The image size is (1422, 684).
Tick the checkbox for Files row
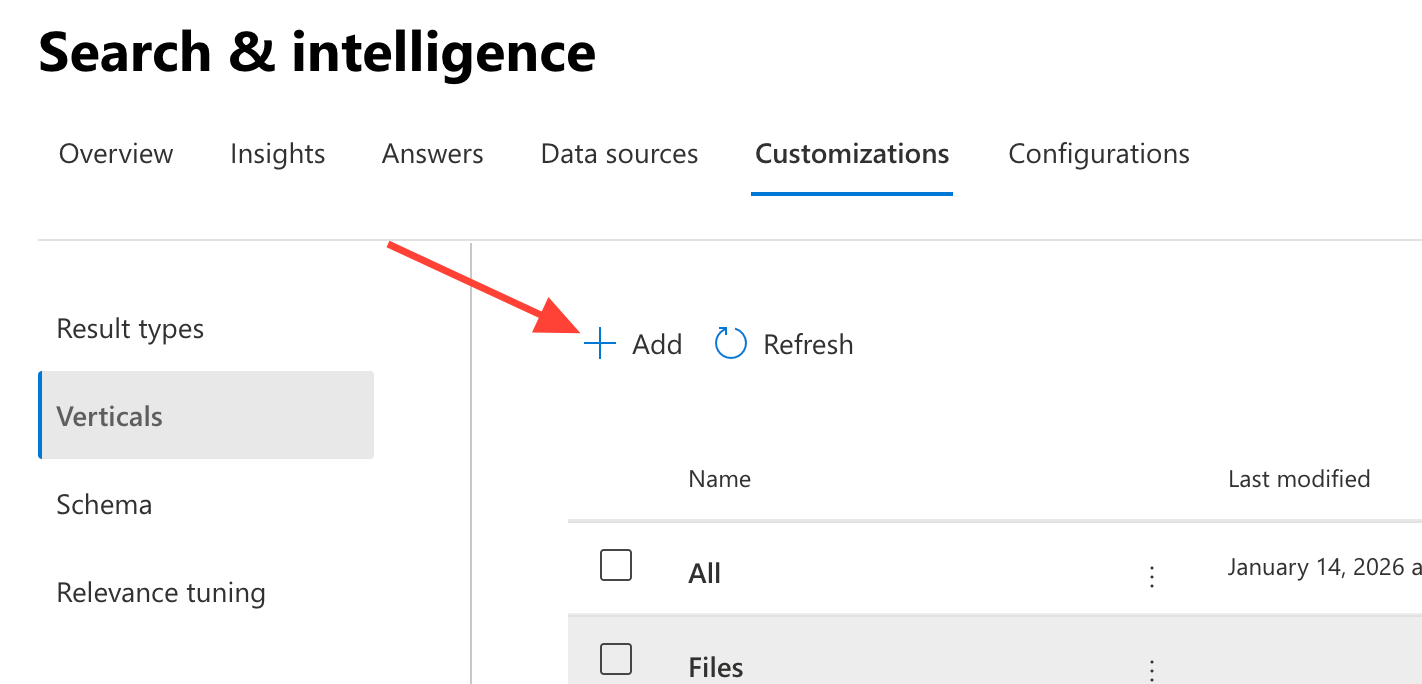tap(616, 659)
